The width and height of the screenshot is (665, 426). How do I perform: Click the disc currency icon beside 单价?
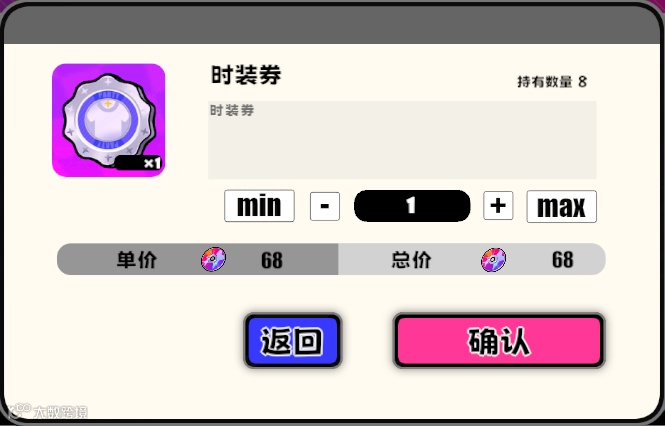coord(213,259)
